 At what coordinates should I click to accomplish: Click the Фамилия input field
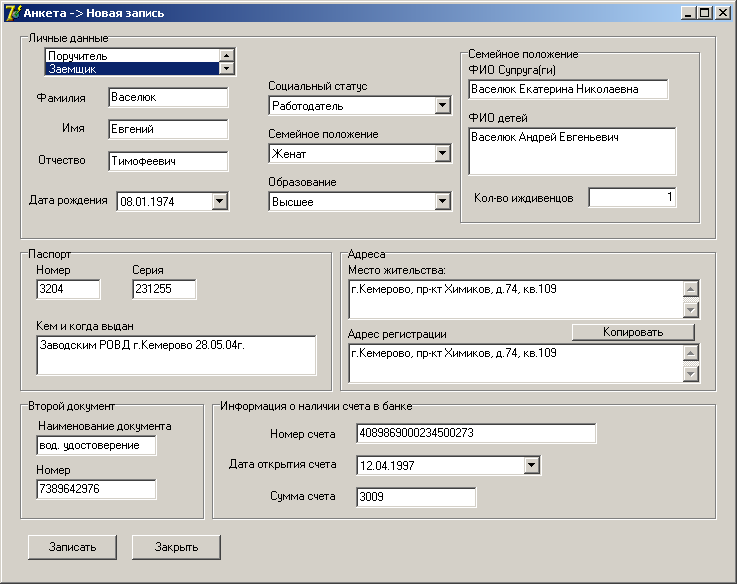tap(168, 97)
